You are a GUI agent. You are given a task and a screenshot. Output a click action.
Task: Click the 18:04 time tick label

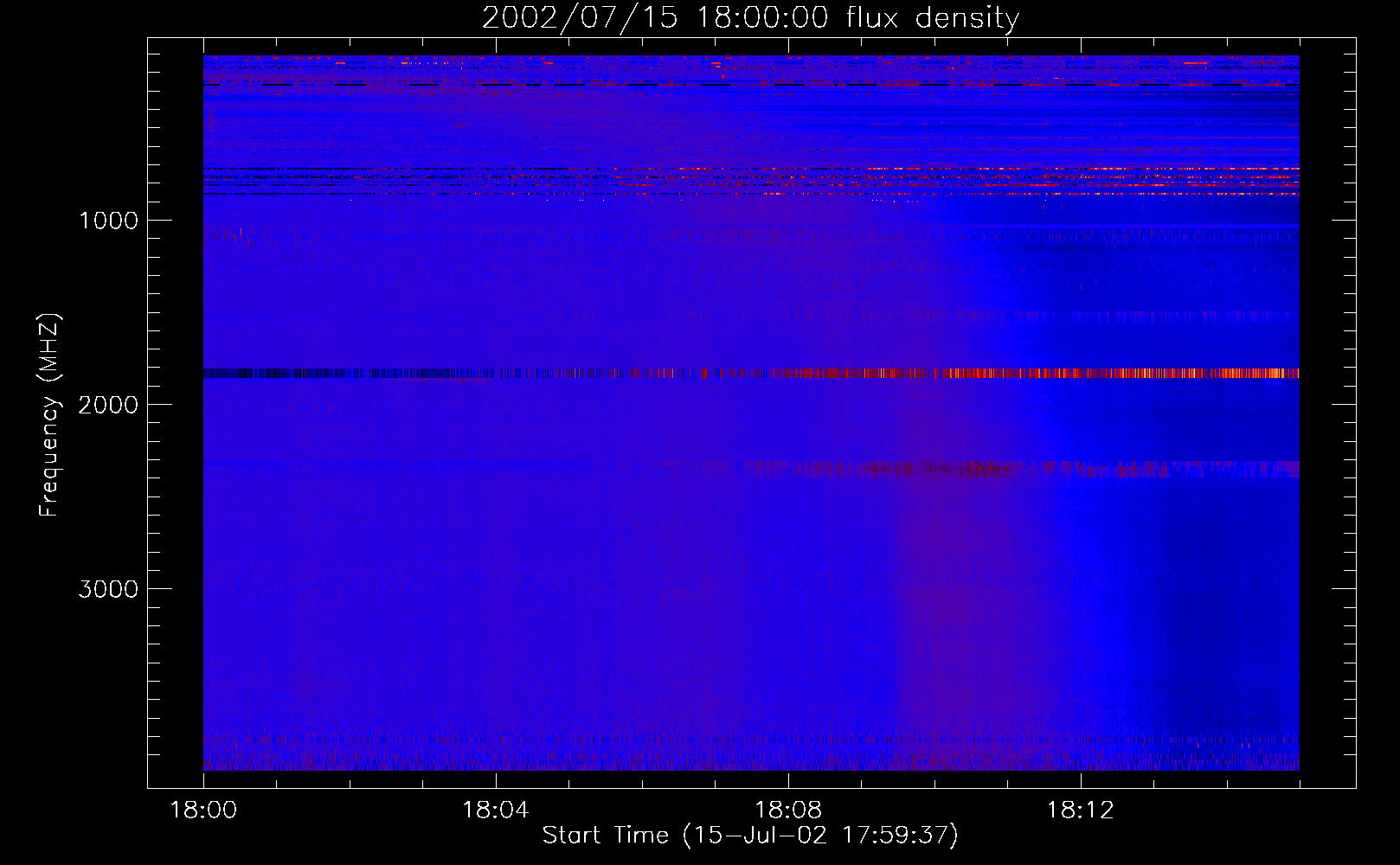(x=496, y=811)
